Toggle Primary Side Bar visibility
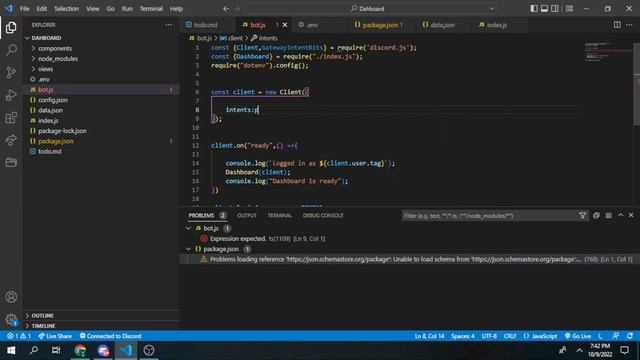This screenshot has width=640, height=360. coord(534,9)
